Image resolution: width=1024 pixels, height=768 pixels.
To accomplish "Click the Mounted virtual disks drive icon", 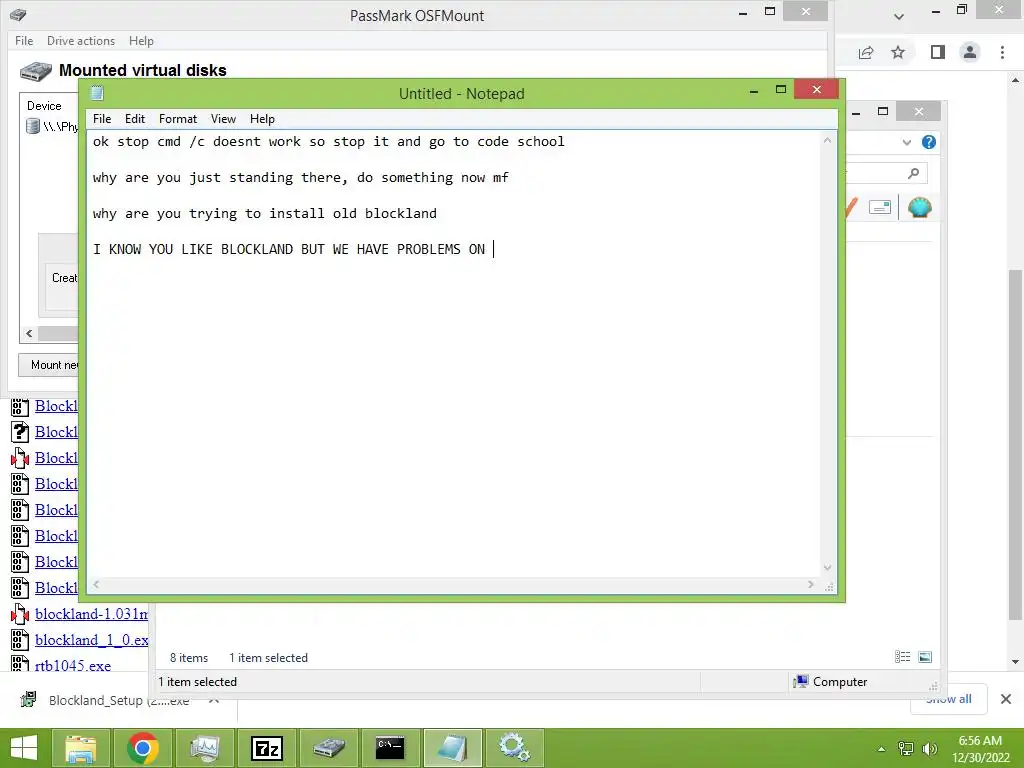I will (35, 71).
